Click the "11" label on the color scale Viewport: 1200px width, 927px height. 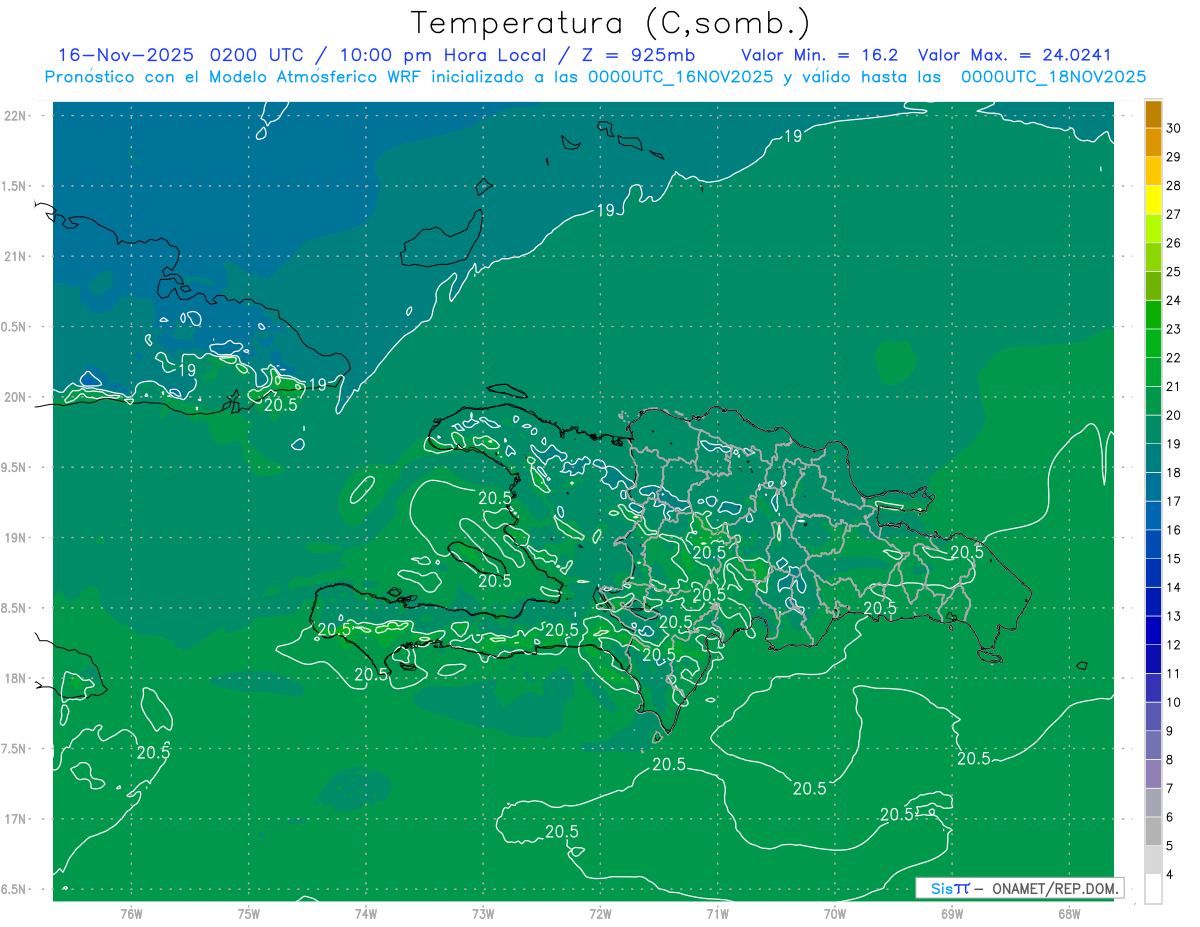click(x=1173, y=673)
